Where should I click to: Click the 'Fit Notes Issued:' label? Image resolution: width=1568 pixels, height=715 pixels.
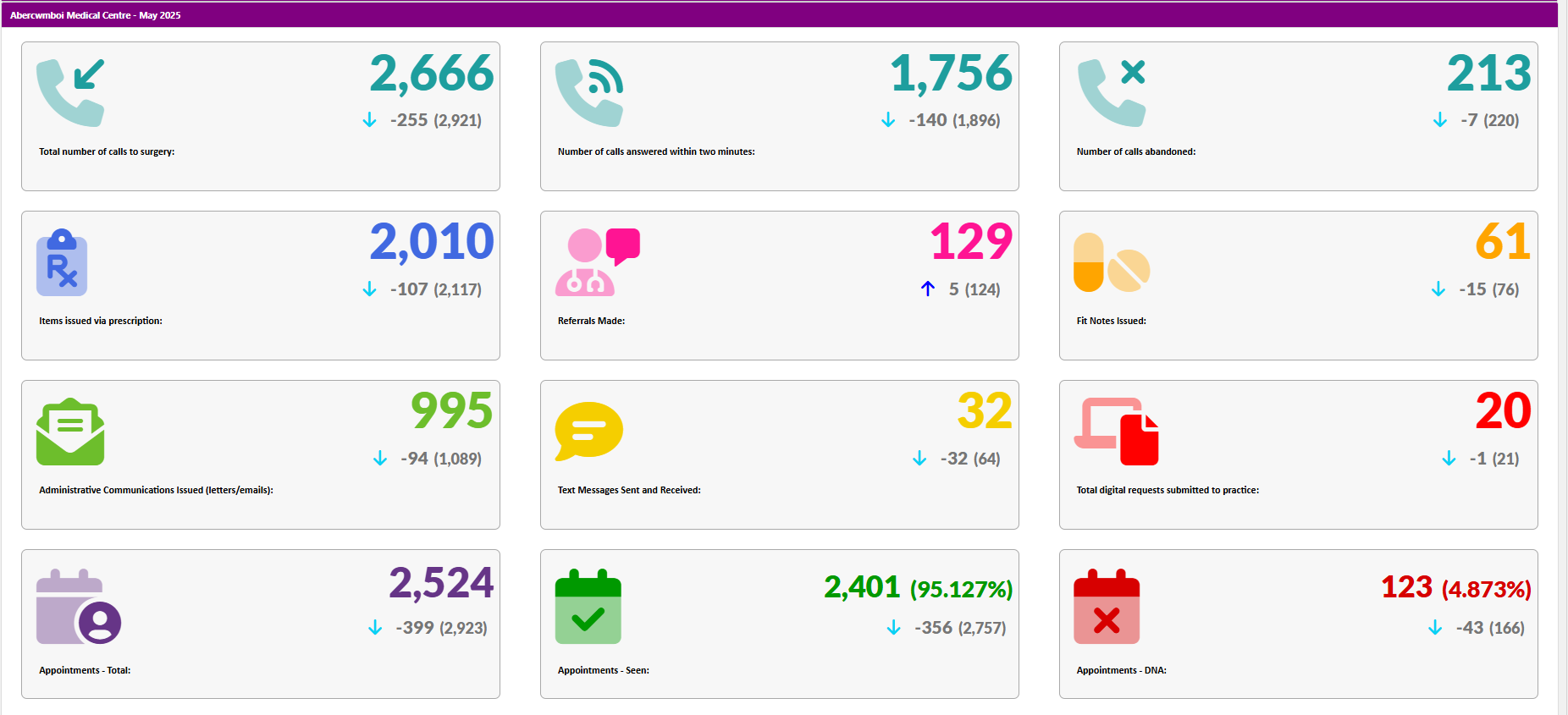(1111, 322)
